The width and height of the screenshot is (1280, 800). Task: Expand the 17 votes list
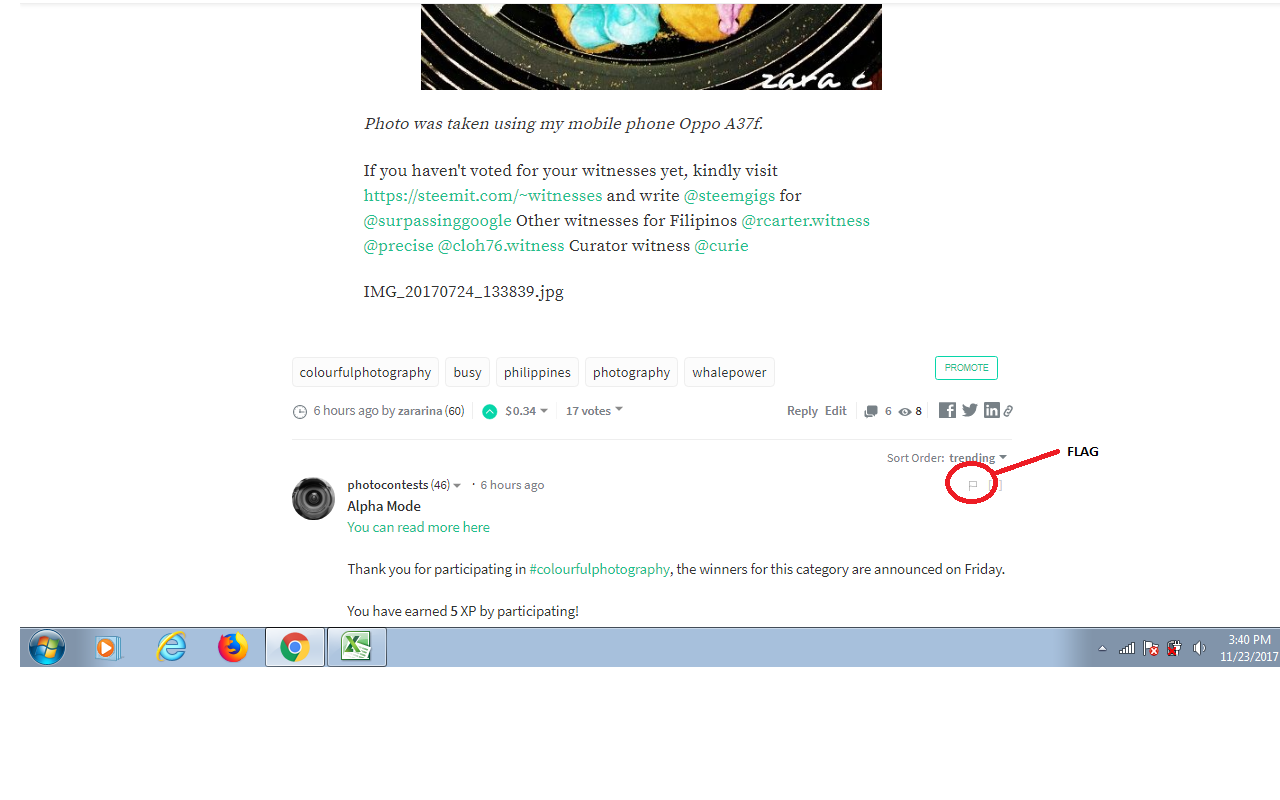pyautogui.click(x=594, y=411)
